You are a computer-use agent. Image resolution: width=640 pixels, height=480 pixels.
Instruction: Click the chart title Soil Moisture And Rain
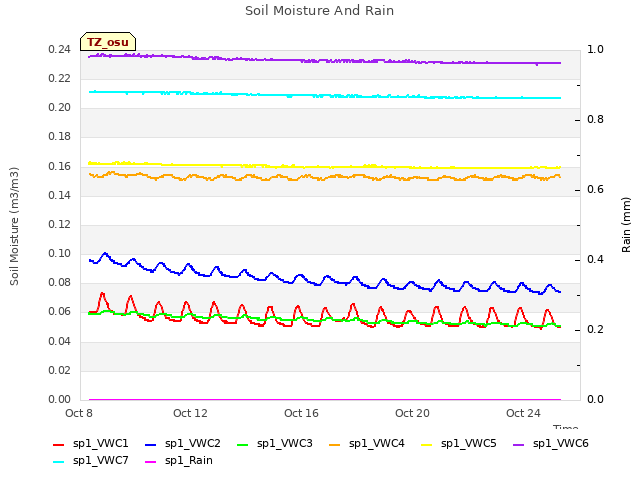[320, 11]
